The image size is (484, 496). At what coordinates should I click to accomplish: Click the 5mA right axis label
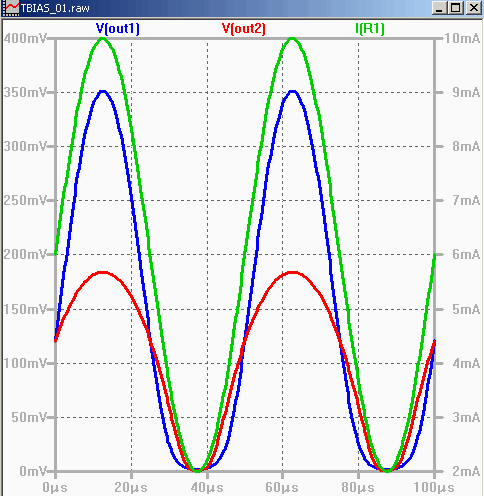click(466, 309)
